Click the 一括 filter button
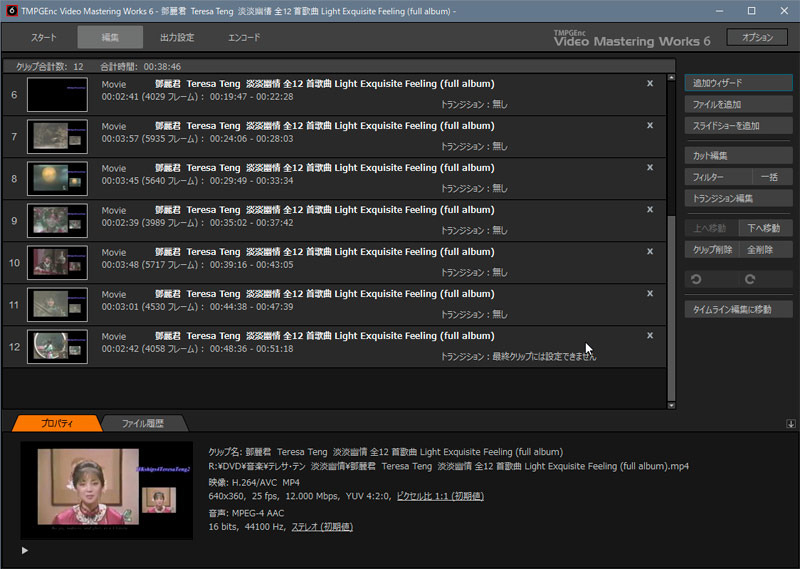 pyautogui.click(x=772, y=177)
